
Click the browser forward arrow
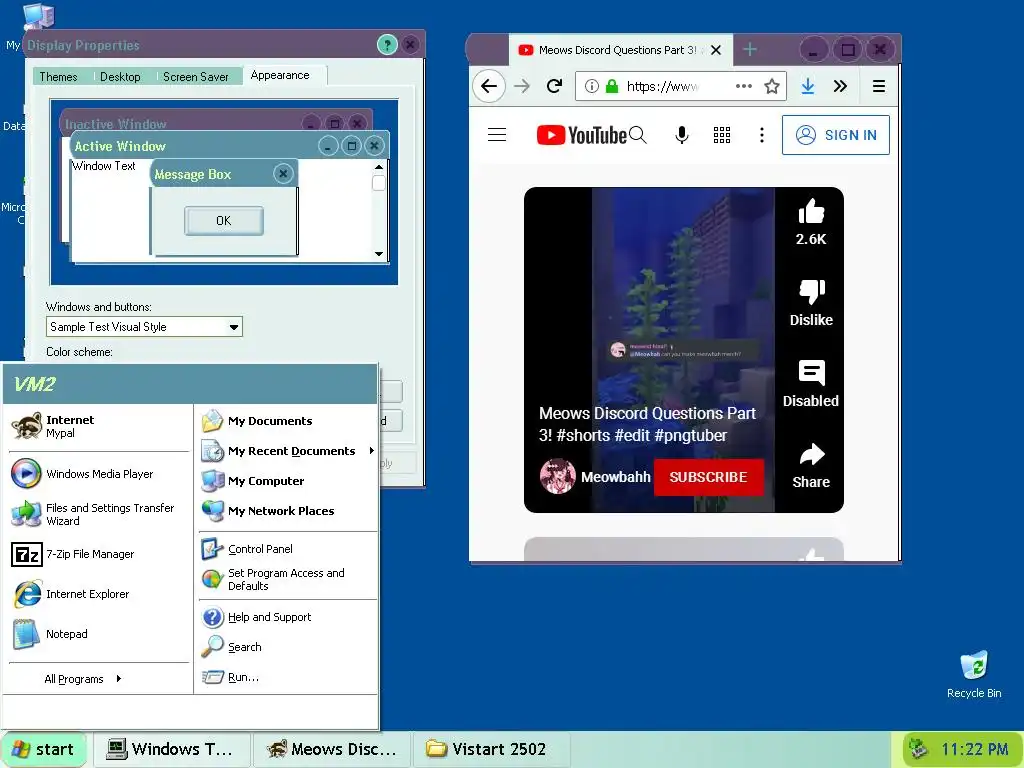tap(522, 86)
